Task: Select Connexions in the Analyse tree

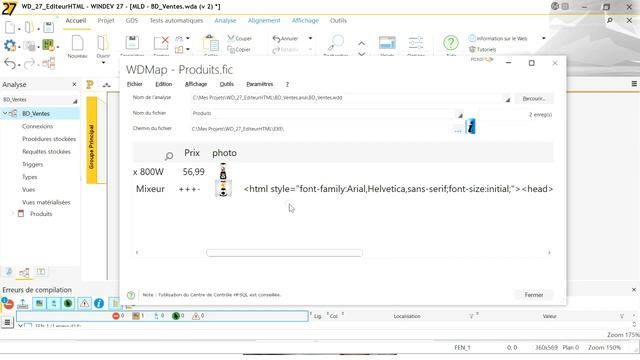Action: 38,126
